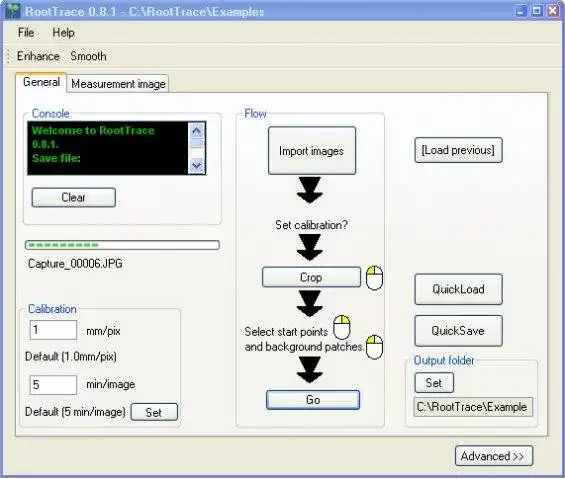
Task: Click the mm/pix input field
Action: [x=53, y=330]
